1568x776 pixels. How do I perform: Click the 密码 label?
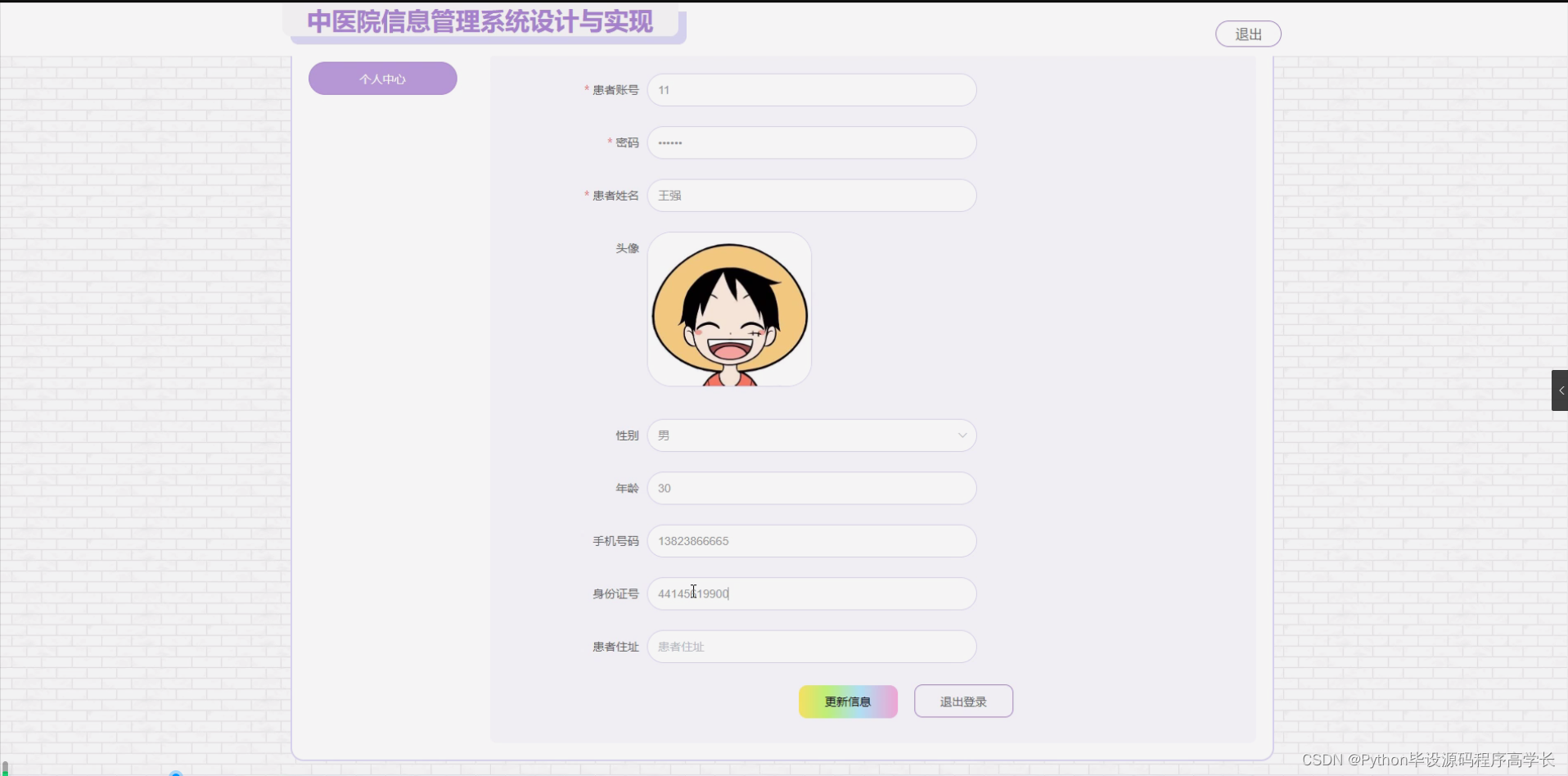tap(627, 142)
